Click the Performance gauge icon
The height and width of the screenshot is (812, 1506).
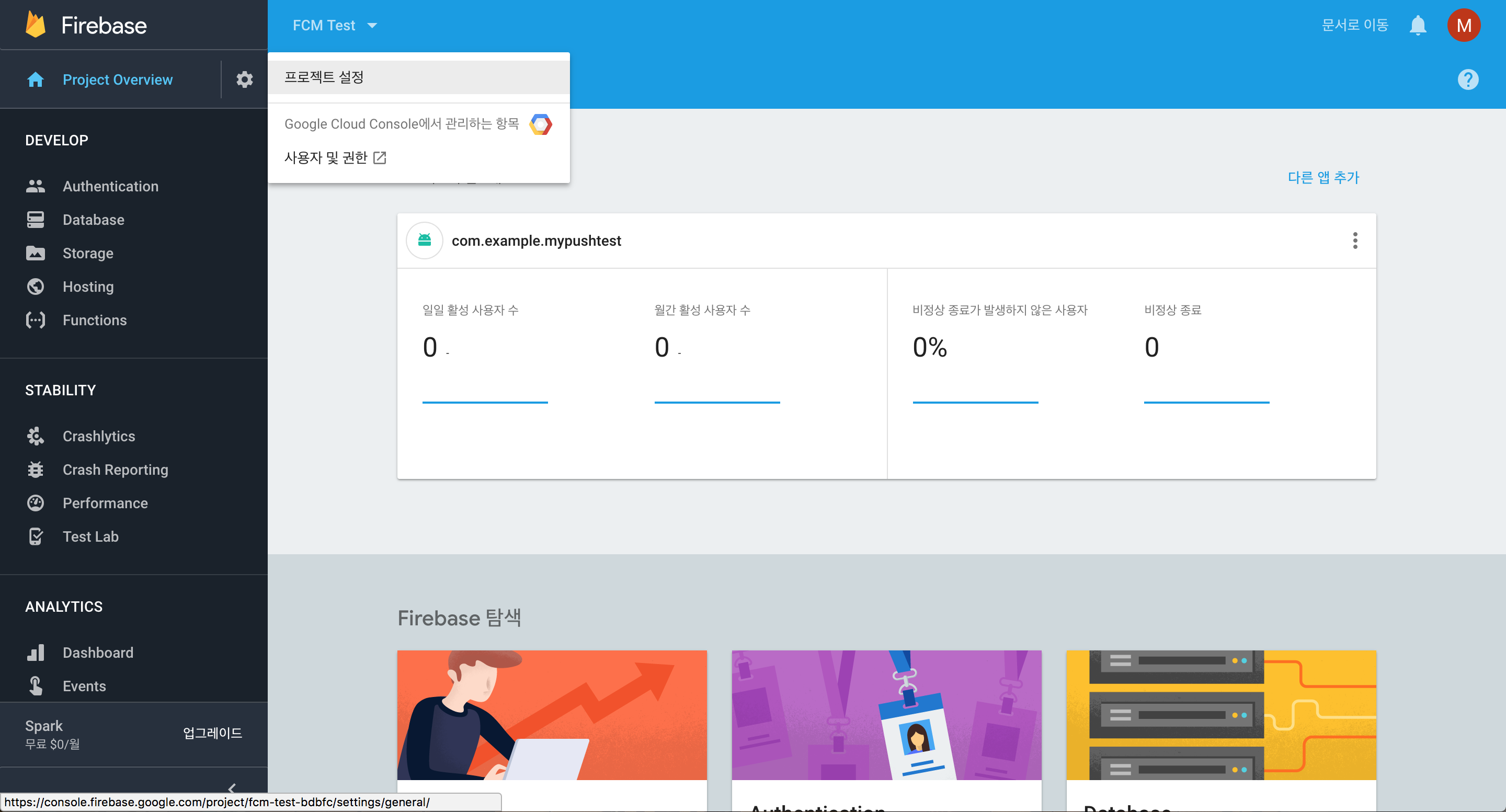[x=36, y=504]
